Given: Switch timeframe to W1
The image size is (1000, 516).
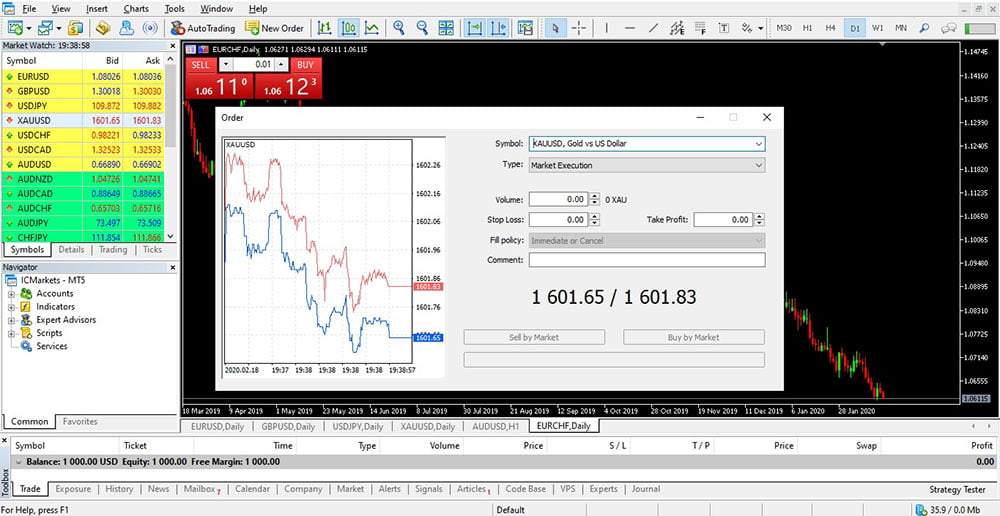Looking at the screenshot, I should tap(878, 28).
